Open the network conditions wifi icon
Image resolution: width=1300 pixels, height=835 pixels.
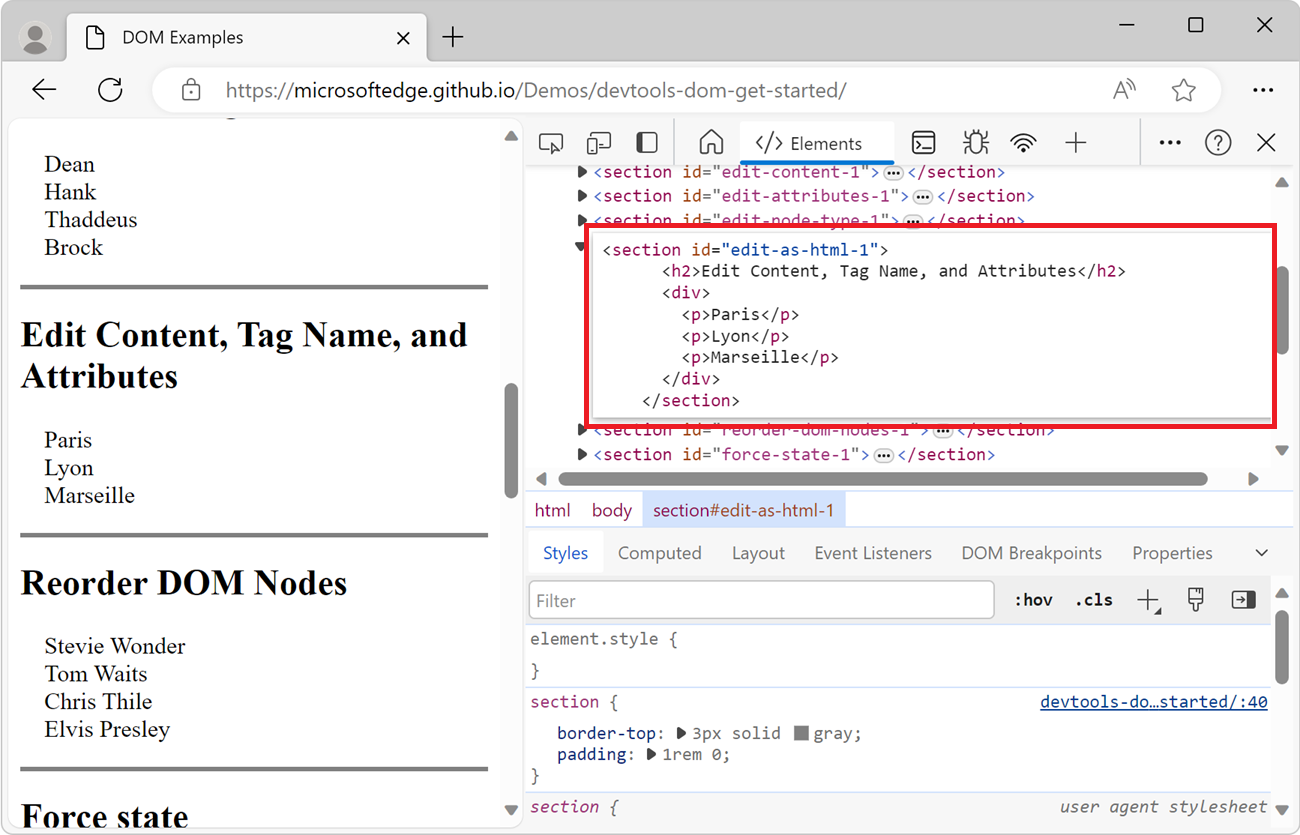1024,142
